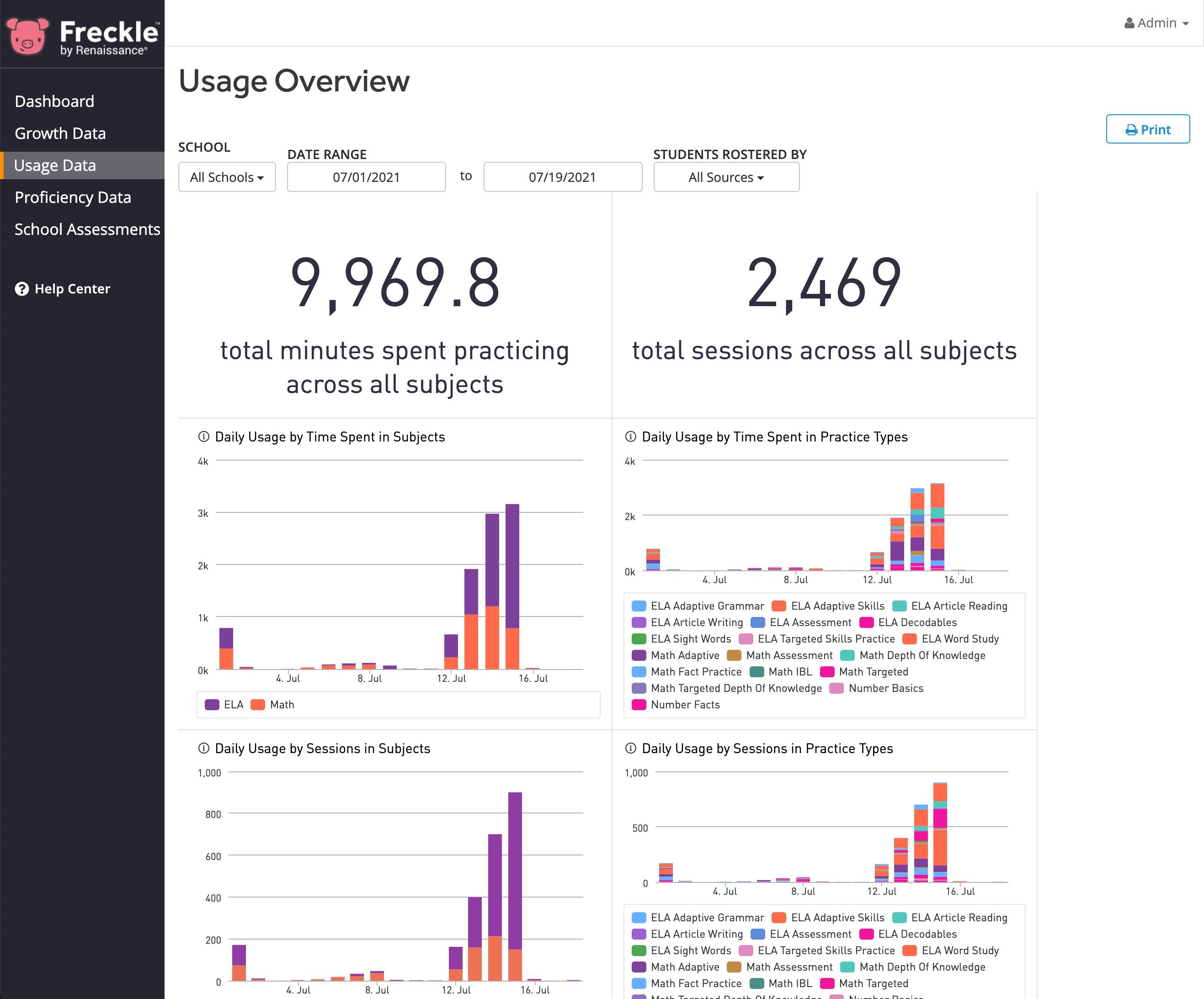This screenshot has width=1204, height=999.
Task: Open Growth Data page
Action: point(60,133)
